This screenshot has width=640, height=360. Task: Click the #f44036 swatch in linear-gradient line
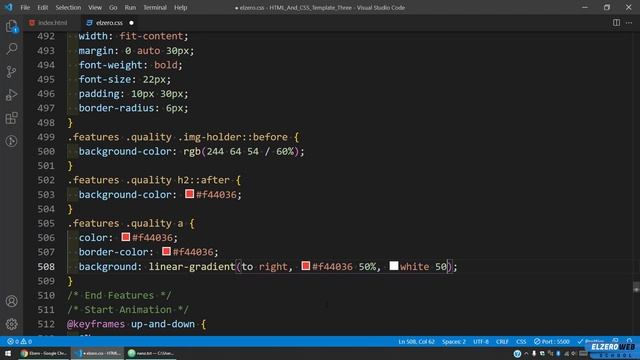coord(306,266)
